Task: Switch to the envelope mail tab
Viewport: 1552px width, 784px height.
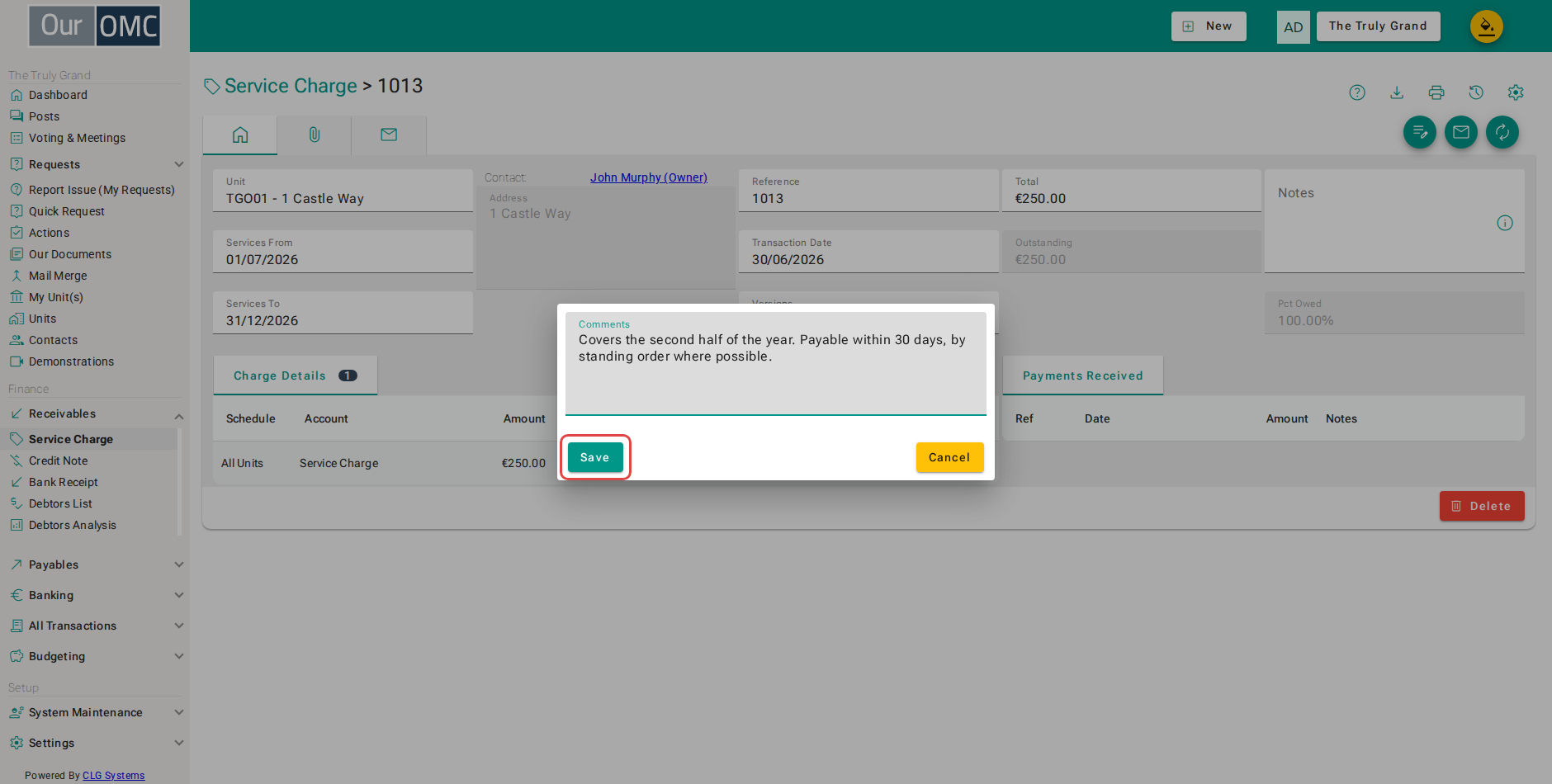Action: click(389, 135)
